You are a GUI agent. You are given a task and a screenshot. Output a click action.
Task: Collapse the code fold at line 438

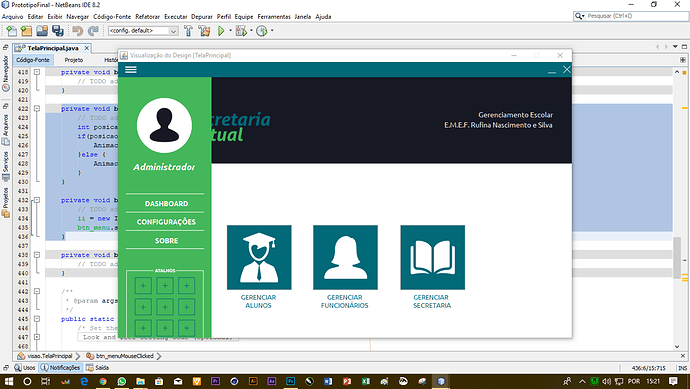point(37,255)
